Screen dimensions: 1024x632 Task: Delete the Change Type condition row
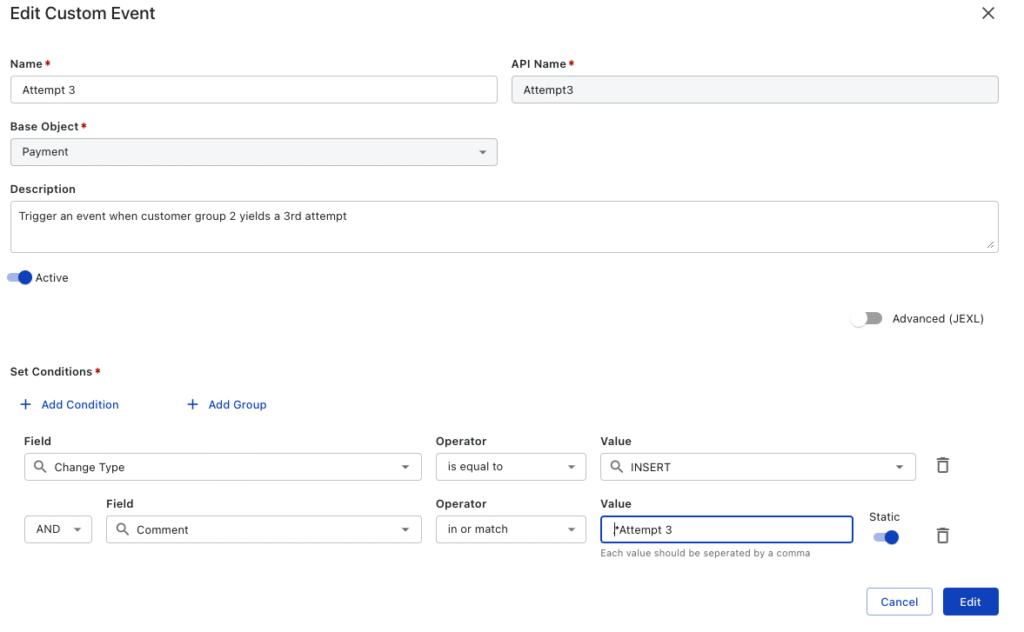click(942, 466)
